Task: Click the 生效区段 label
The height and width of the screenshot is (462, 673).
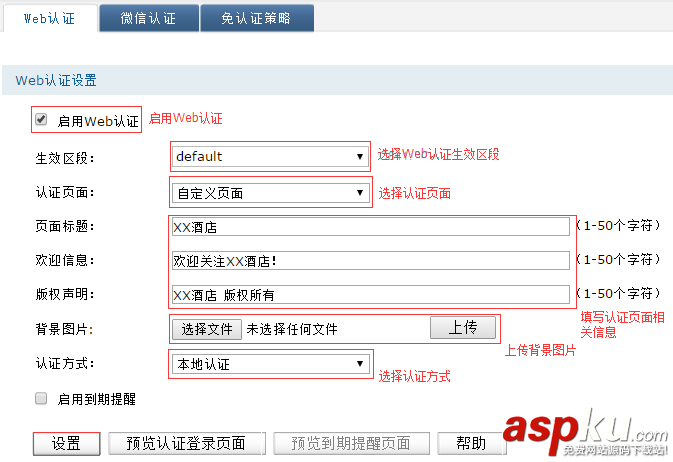Action: pos(64,158)
